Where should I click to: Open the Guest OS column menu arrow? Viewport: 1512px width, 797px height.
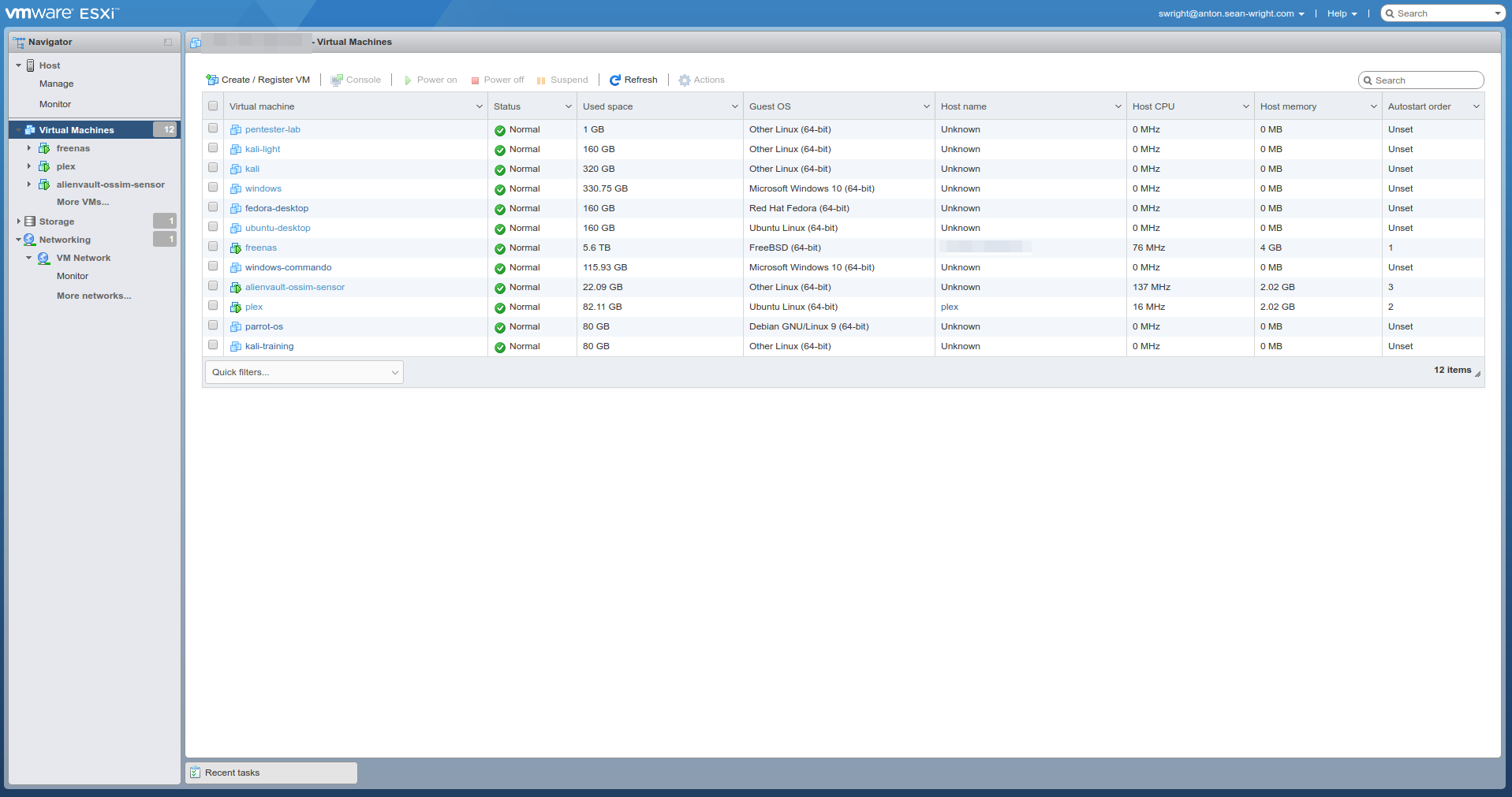pos(926,106)
